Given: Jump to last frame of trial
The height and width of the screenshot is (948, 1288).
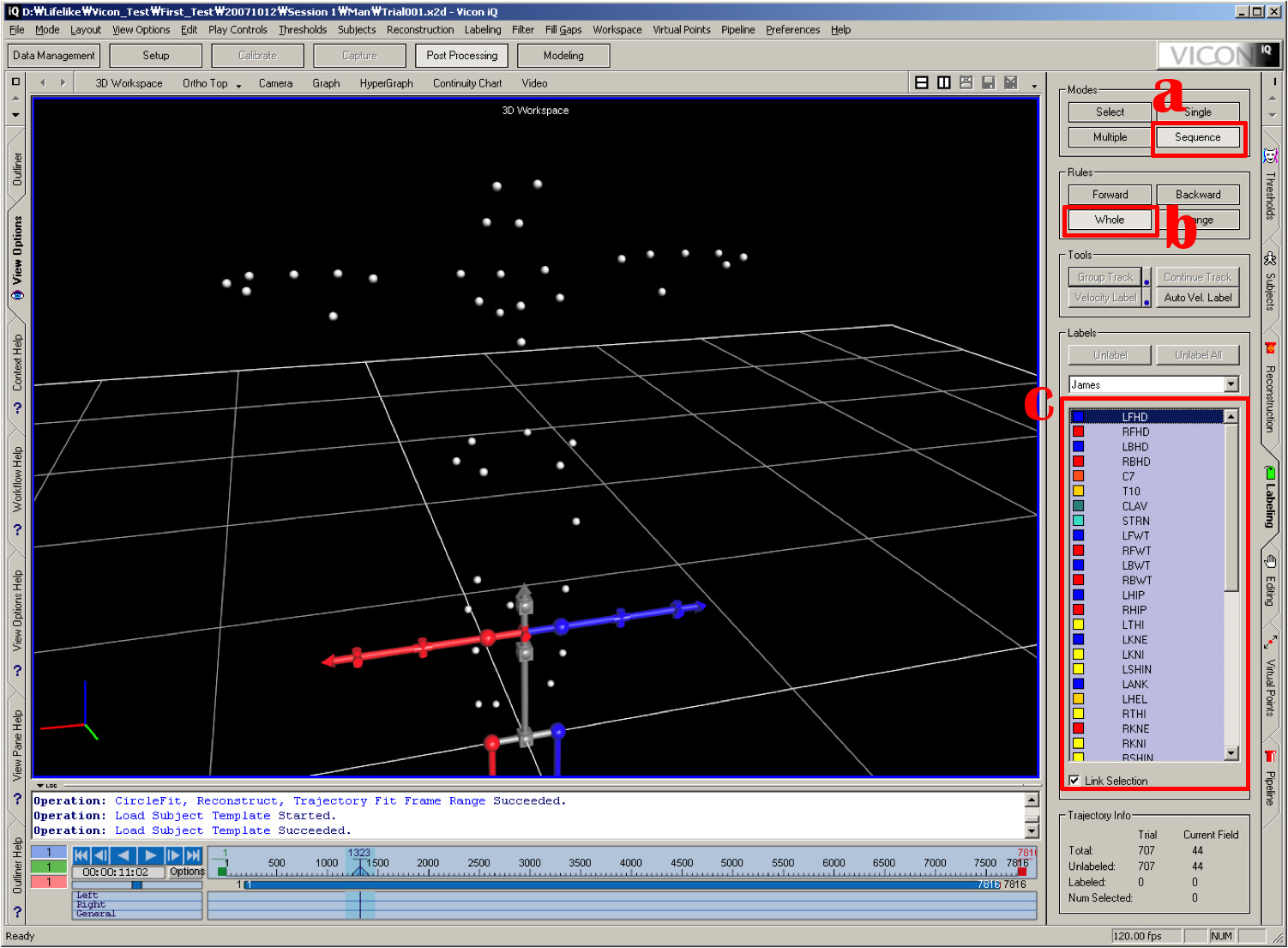Looking at the screenshot, I should pos(193,855).
